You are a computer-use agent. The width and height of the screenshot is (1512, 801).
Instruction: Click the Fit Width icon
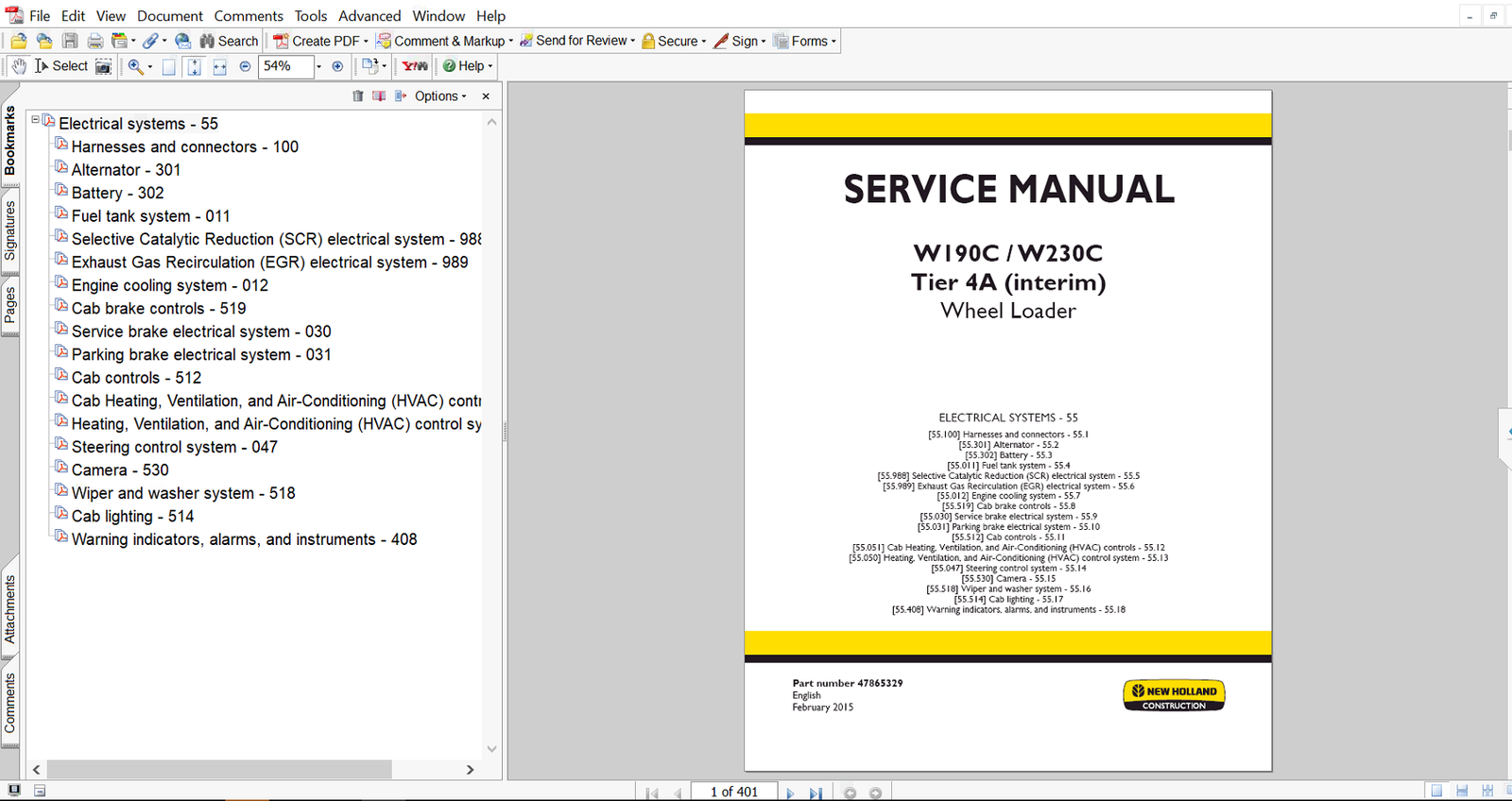click(219, 66)
